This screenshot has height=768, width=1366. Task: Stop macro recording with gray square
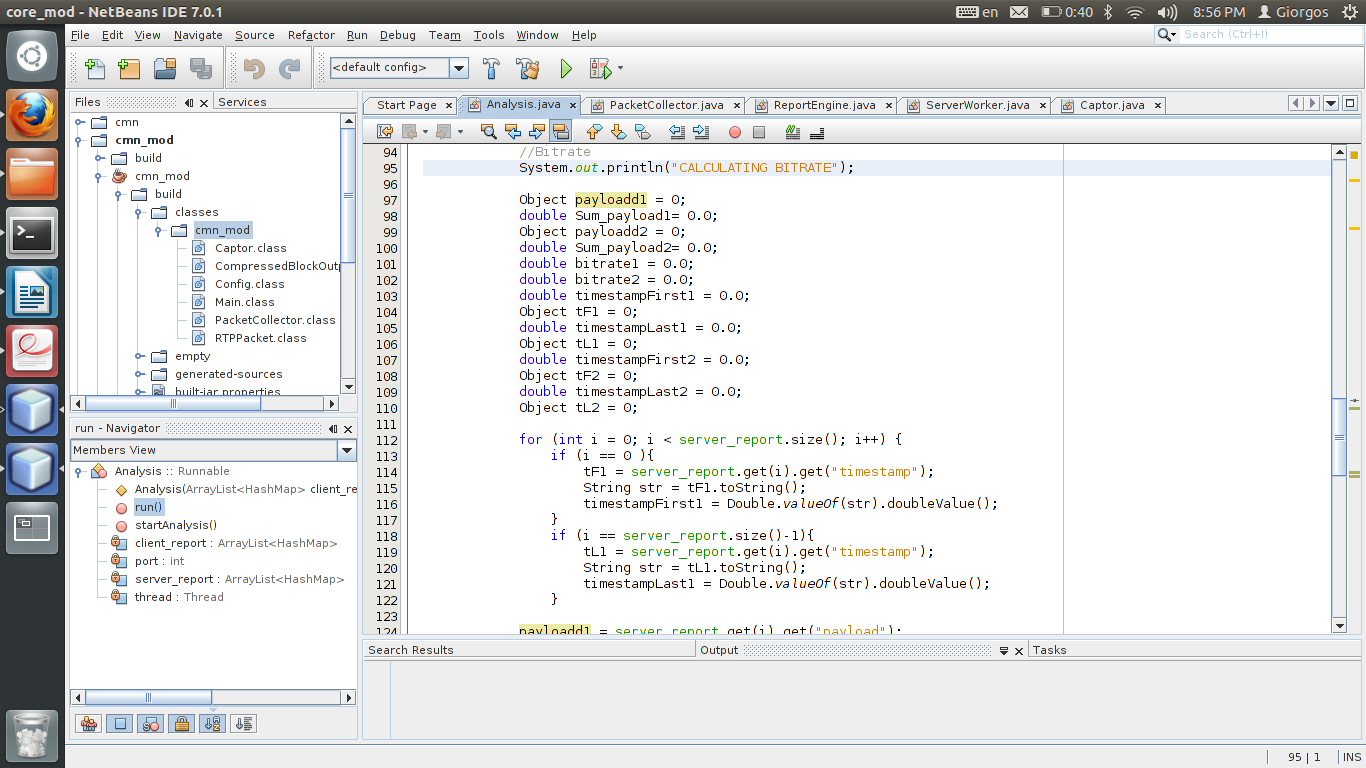click(x=759, y=132)
